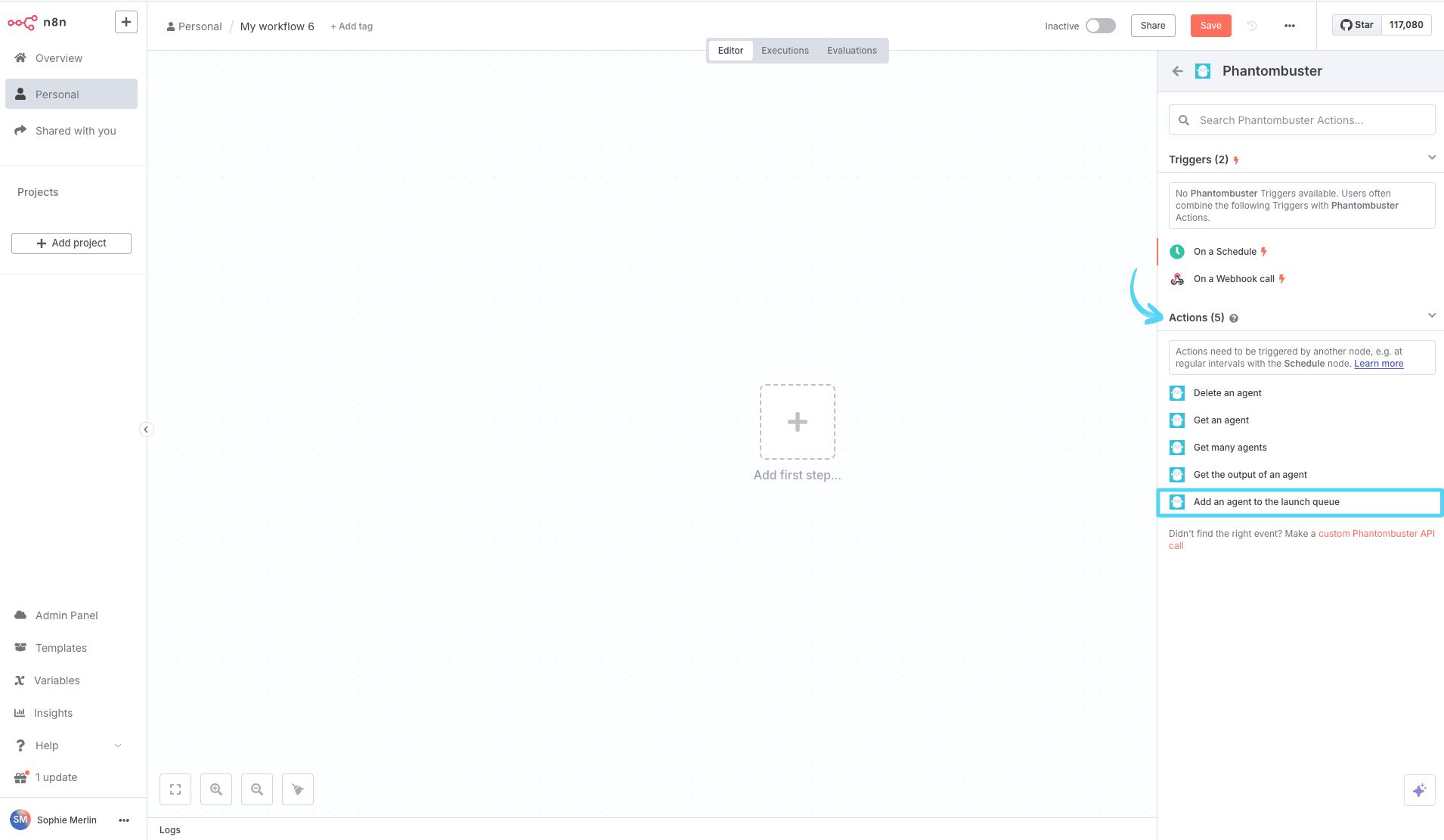Focus the Search Phantombuster Actions field
The image size is (1444, 840).
(1302, 120)
